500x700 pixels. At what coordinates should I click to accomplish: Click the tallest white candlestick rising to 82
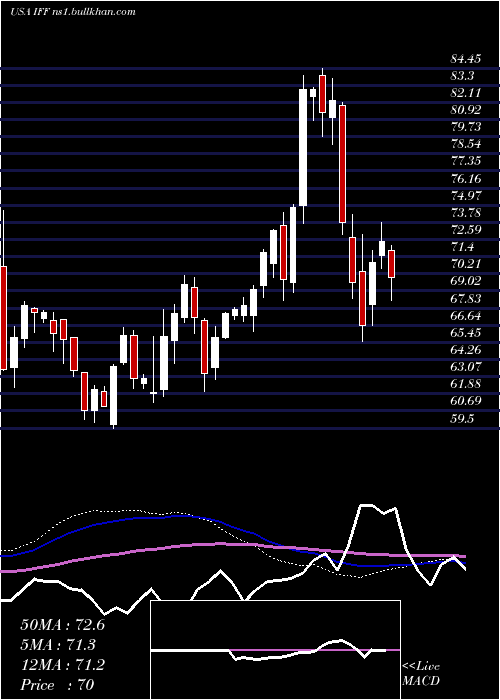point(303,147)
